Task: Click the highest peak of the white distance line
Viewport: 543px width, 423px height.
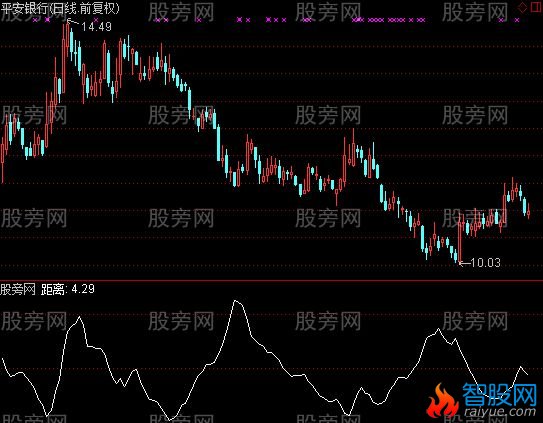Action: click(x=235, y=301)
